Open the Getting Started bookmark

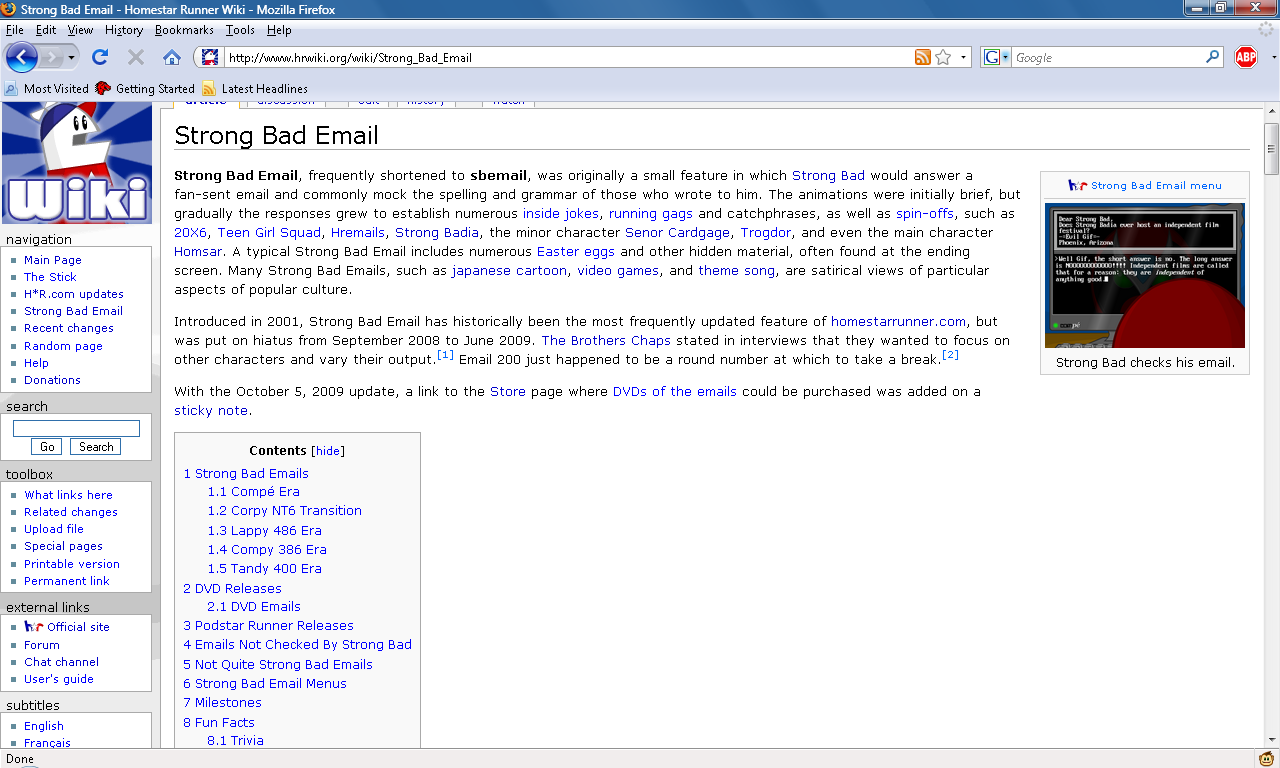[145, 88]
